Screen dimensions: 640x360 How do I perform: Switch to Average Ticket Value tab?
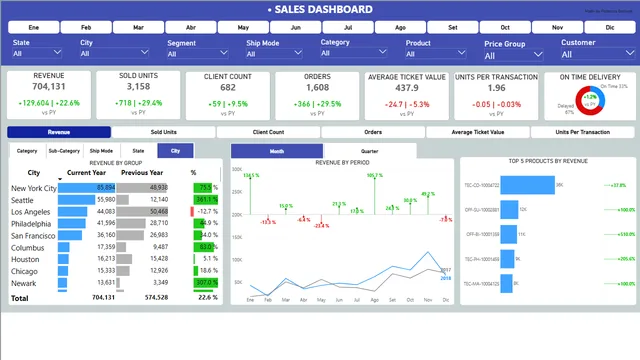pos(478,132)
